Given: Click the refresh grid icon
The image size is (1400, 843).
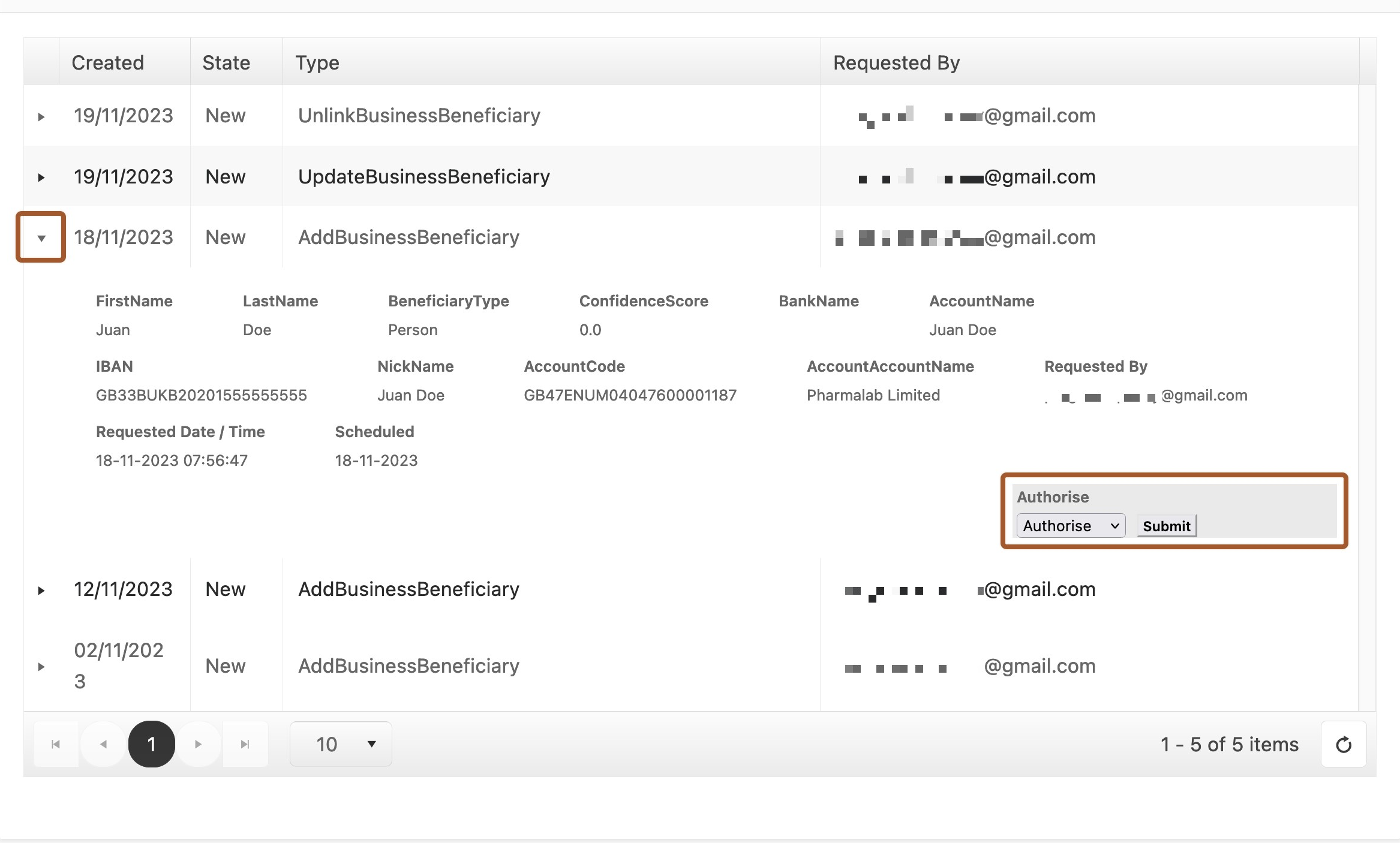Looking at the screenshot, I should pyautogui.click(x=1343, y=744).
